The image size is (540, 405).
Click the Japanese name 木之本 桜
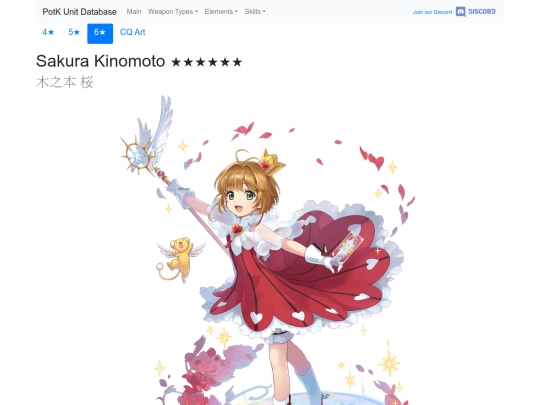(65, 82)
